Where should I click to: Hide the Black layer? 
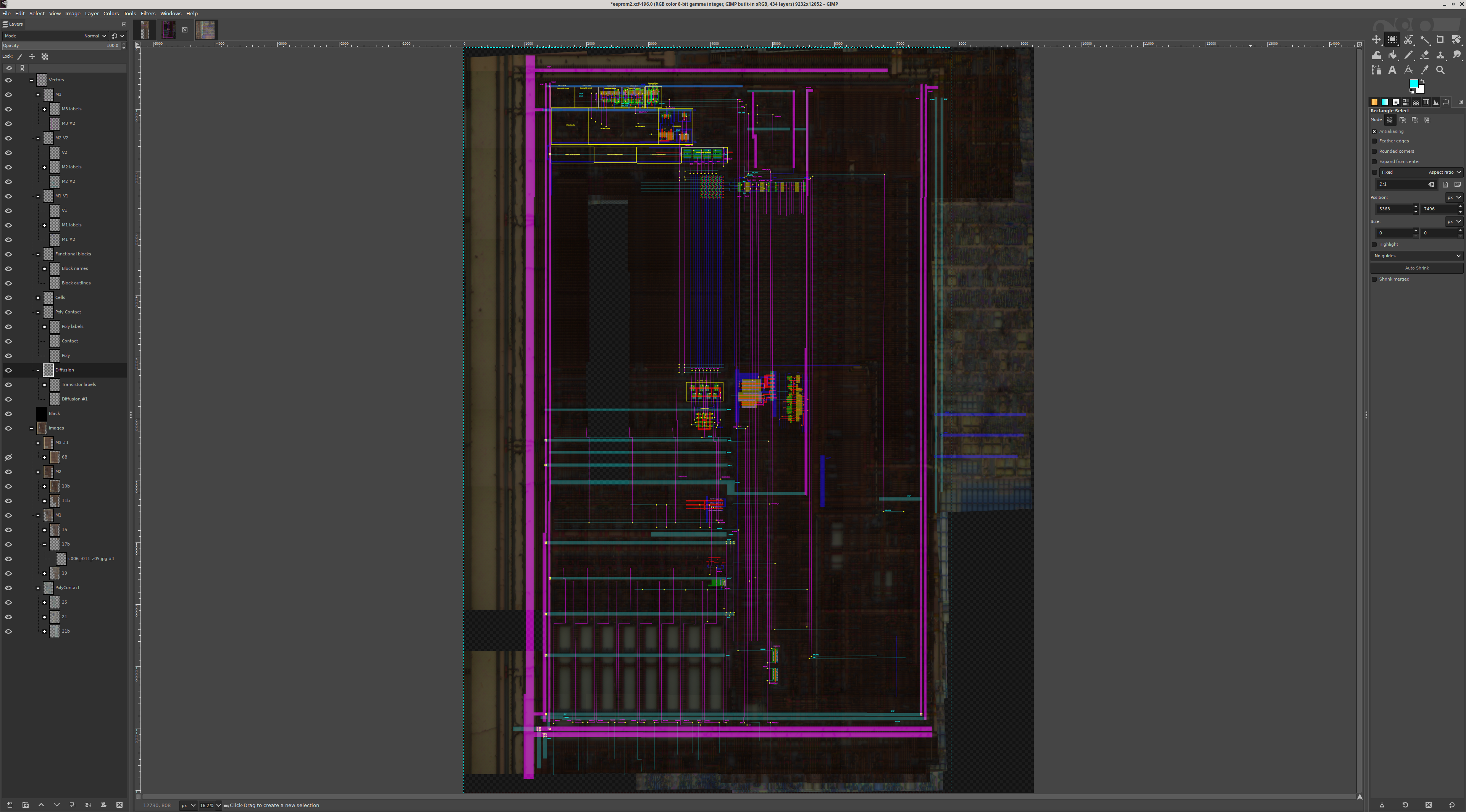tap(8, 414)
